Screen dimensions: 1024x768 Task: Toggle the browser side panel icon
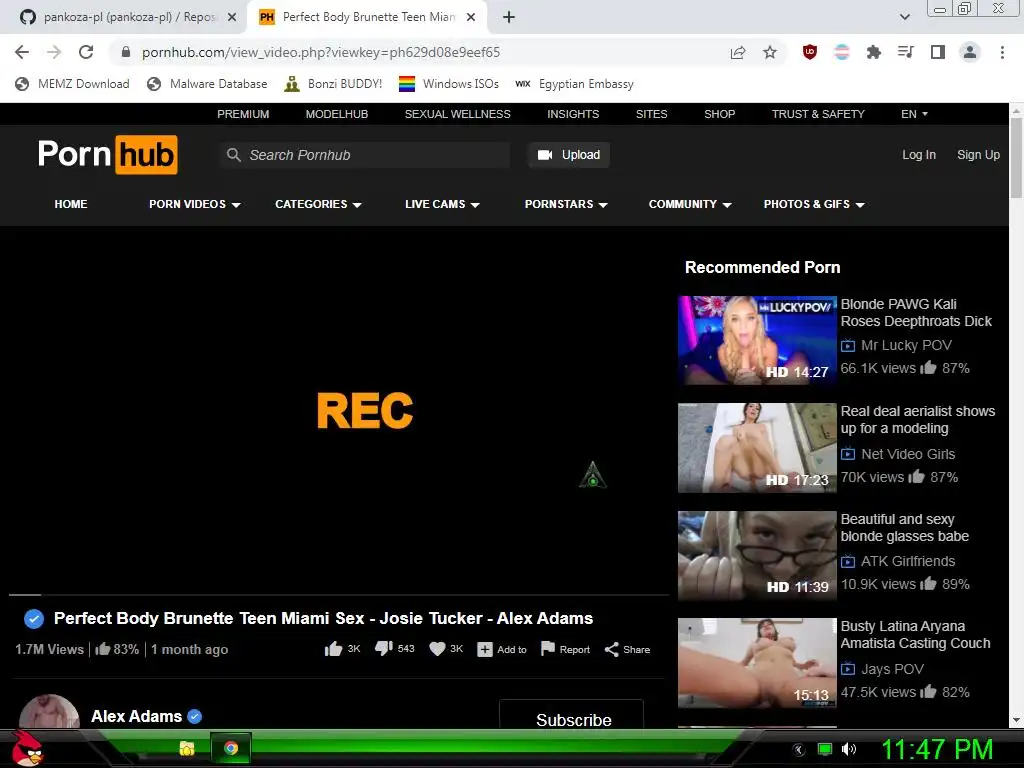tap(938, 52)
